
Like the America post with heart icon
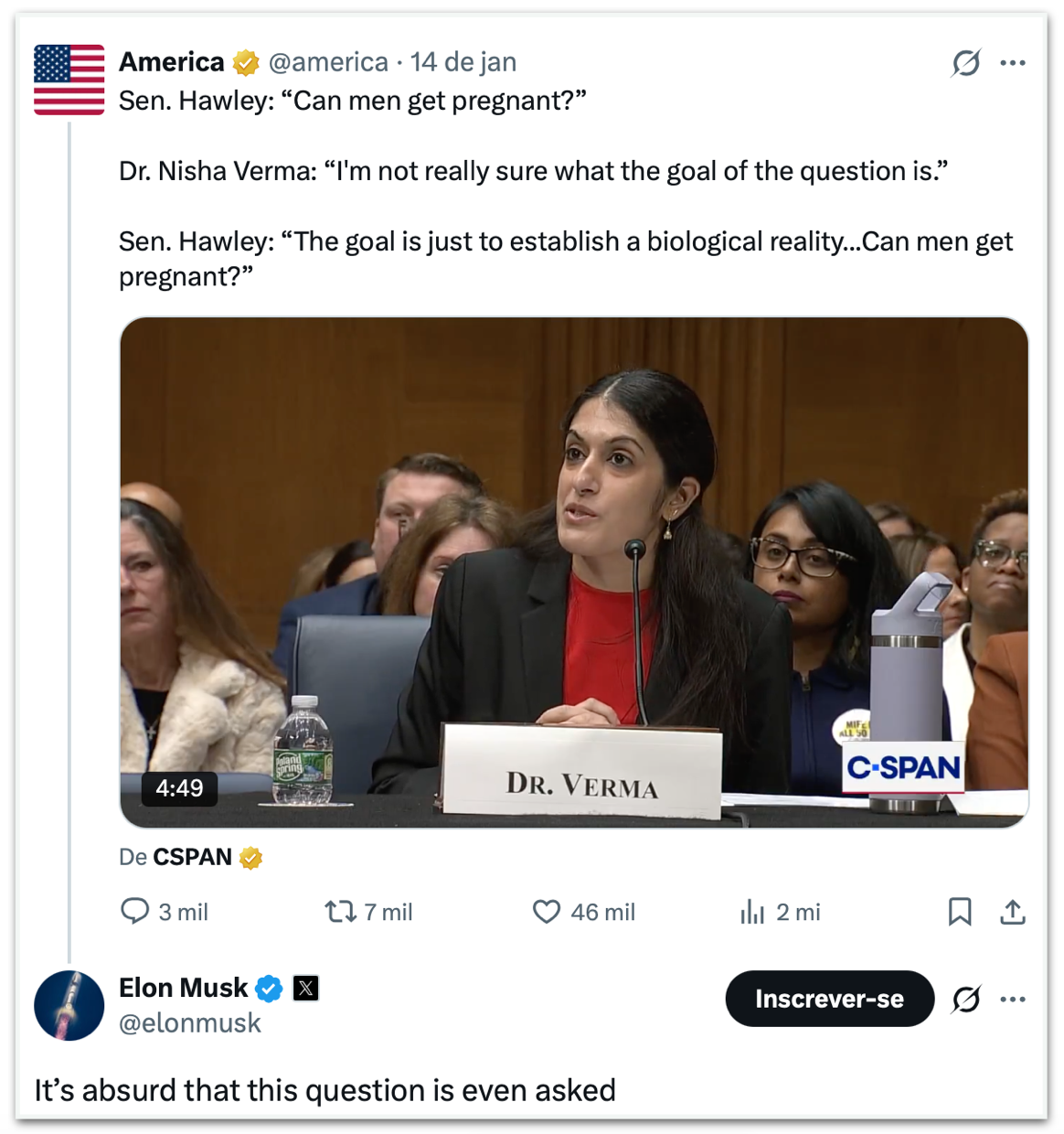[x=547, y=911]
